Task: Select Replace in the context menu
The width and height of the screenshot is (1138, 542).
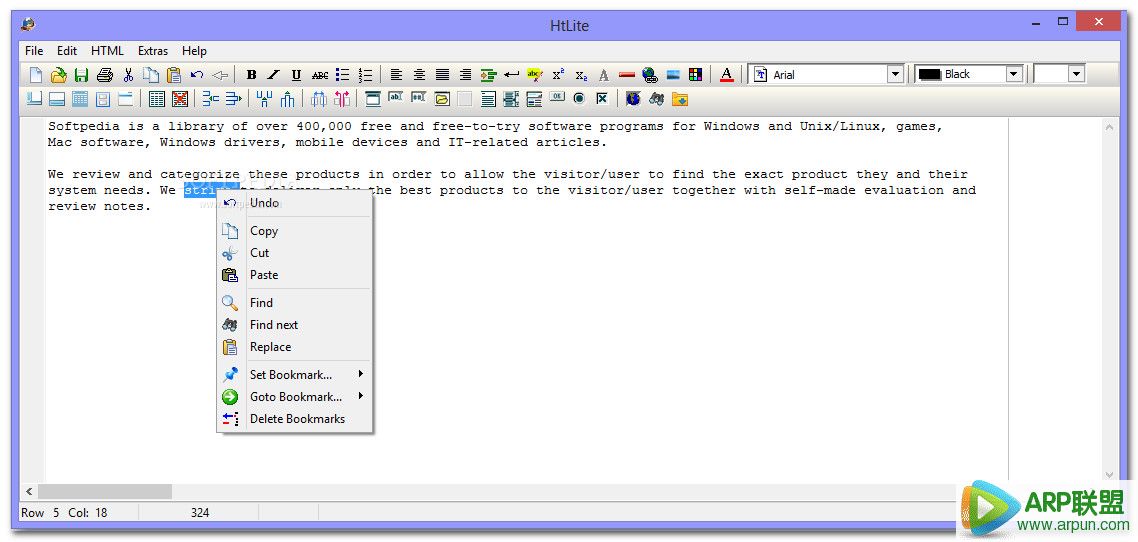Action: click(270, 347)
